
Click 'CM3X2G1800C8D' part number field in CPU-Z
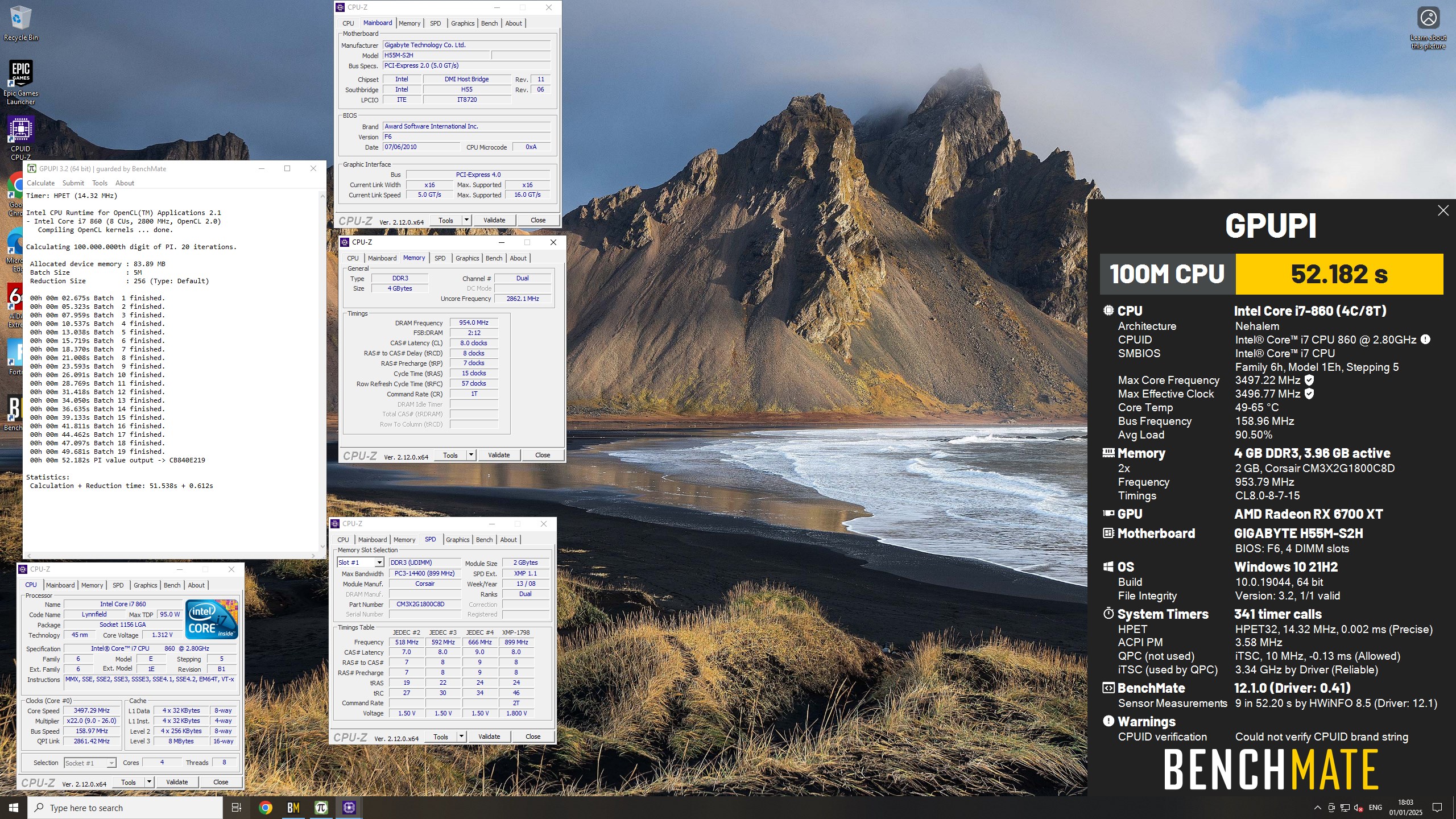point(425,604)
